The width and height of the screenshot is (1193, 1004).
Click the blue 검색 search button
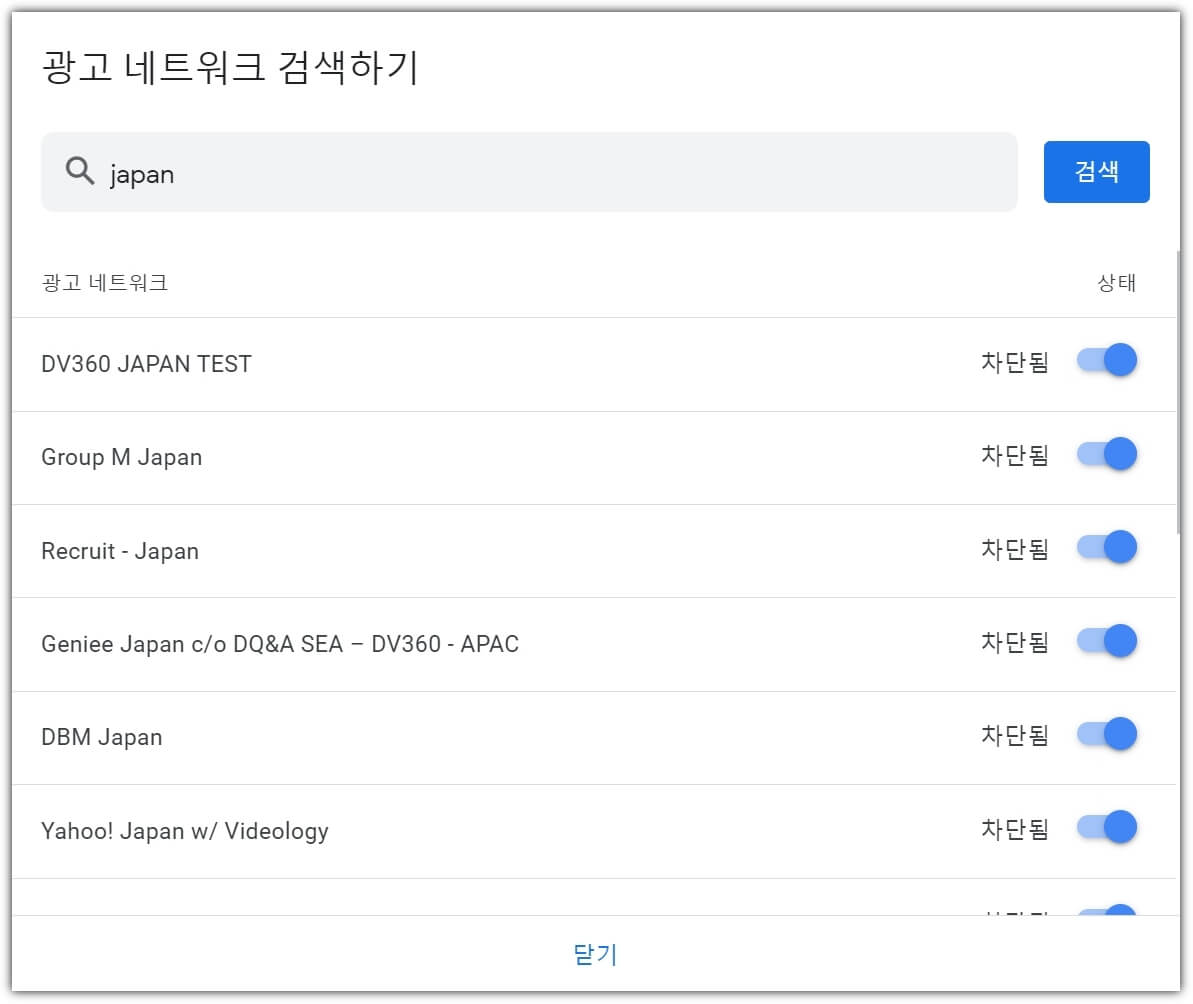coord(1096,171)
